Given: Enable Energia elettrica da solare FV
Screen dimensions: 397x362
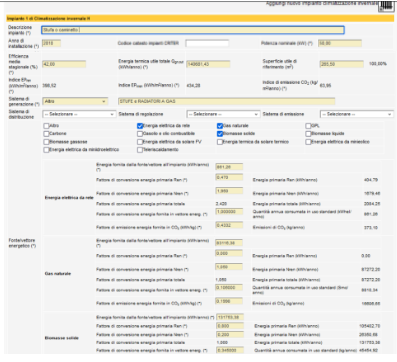Looking at the screenshot, I should pos(140,142).
